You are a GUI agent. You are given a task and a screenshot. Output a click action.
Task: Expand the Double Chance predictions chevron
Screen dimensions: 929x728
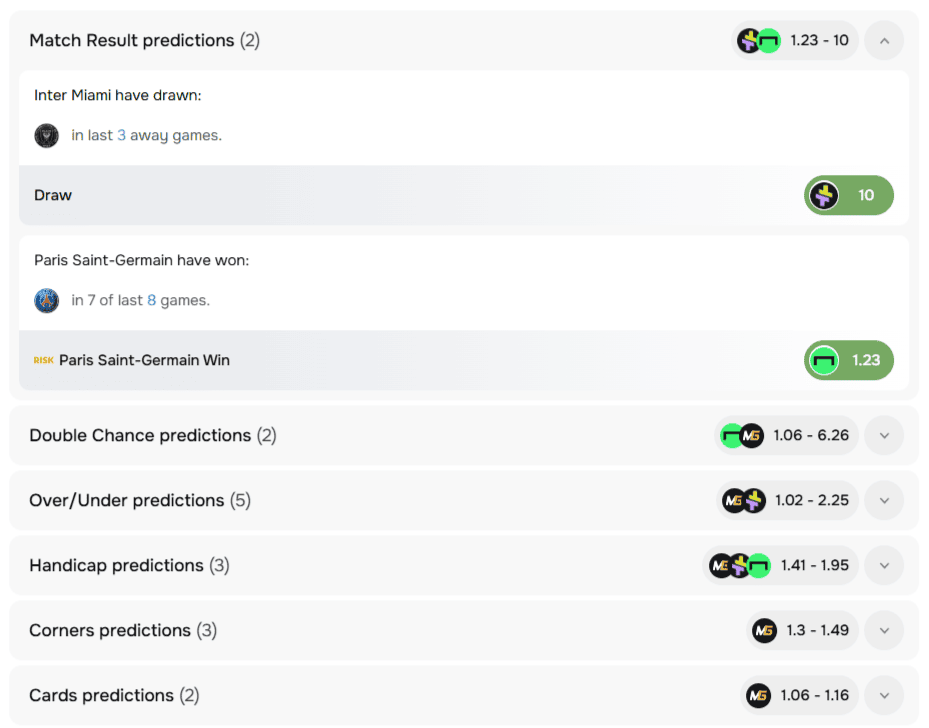(x=884, y=435)
